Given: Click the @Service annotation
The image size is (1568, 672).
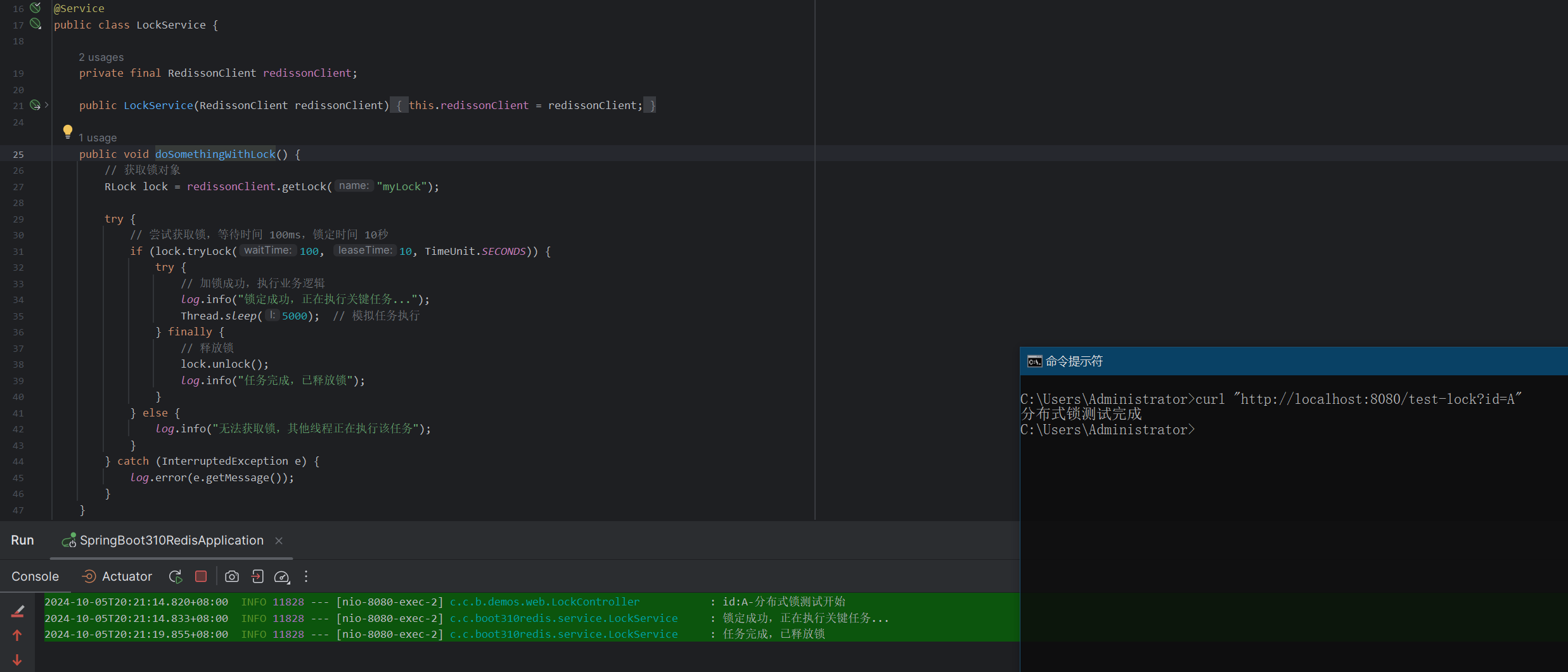Looking at the screenshot, I should pos(79,8).
